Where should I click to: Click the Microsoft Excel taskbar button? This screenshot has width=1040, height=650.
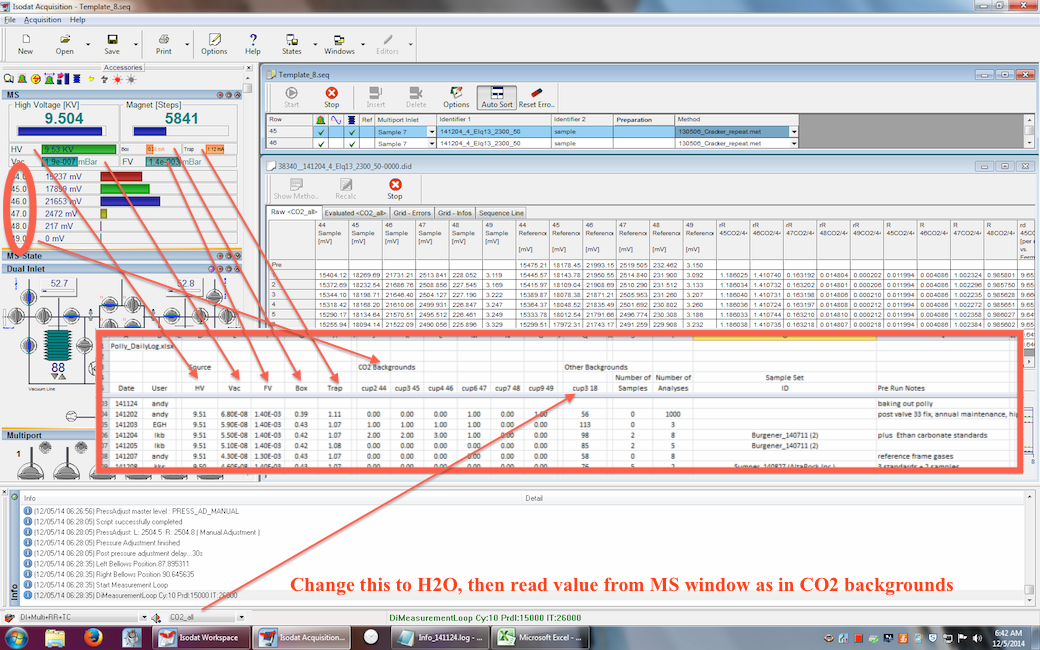[x=541, y=638]
